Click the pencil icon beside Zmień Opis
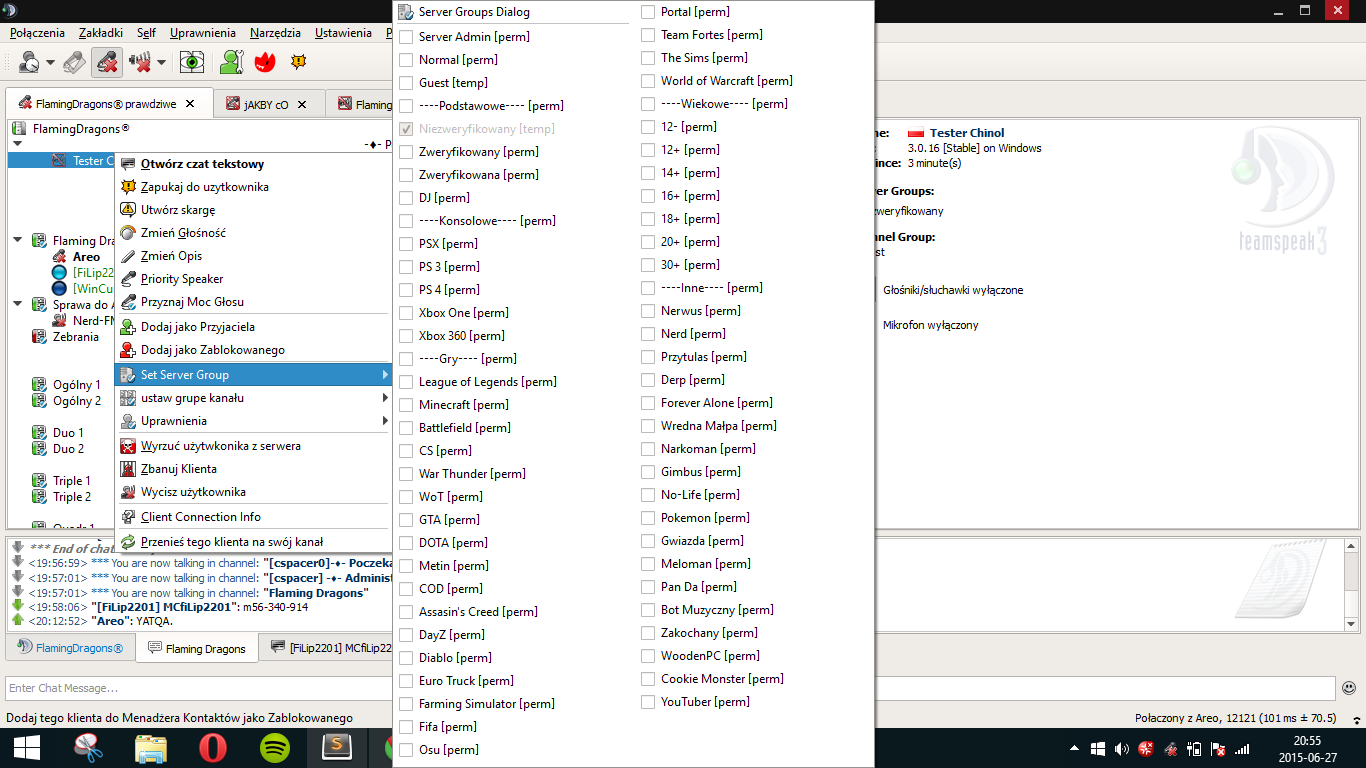The width and height of the screenshot is (1366, 768). 128,256
